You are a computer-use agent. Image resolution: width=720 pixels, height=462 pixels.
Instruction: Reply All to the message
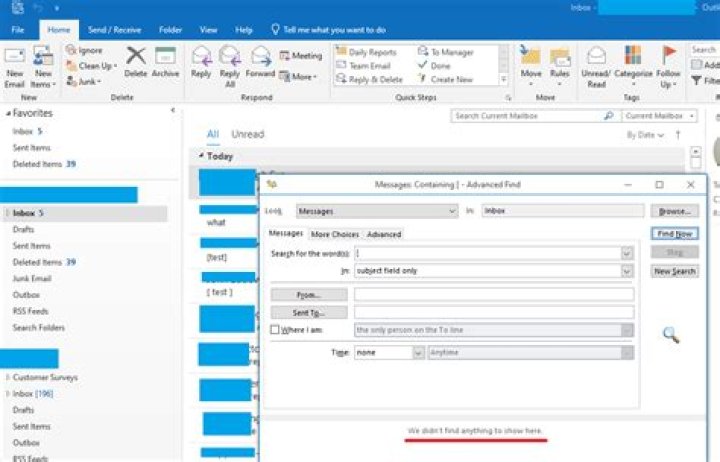230,67
